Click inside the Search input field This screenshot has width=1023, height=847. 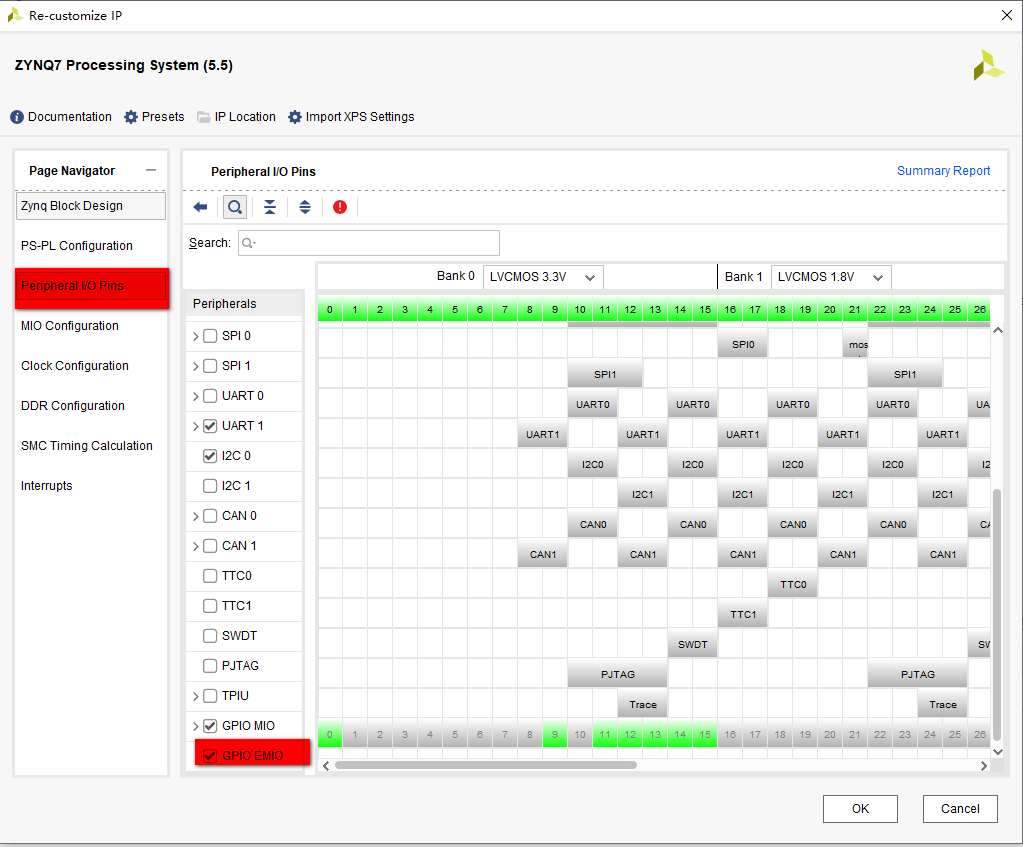tap(369, 243)
